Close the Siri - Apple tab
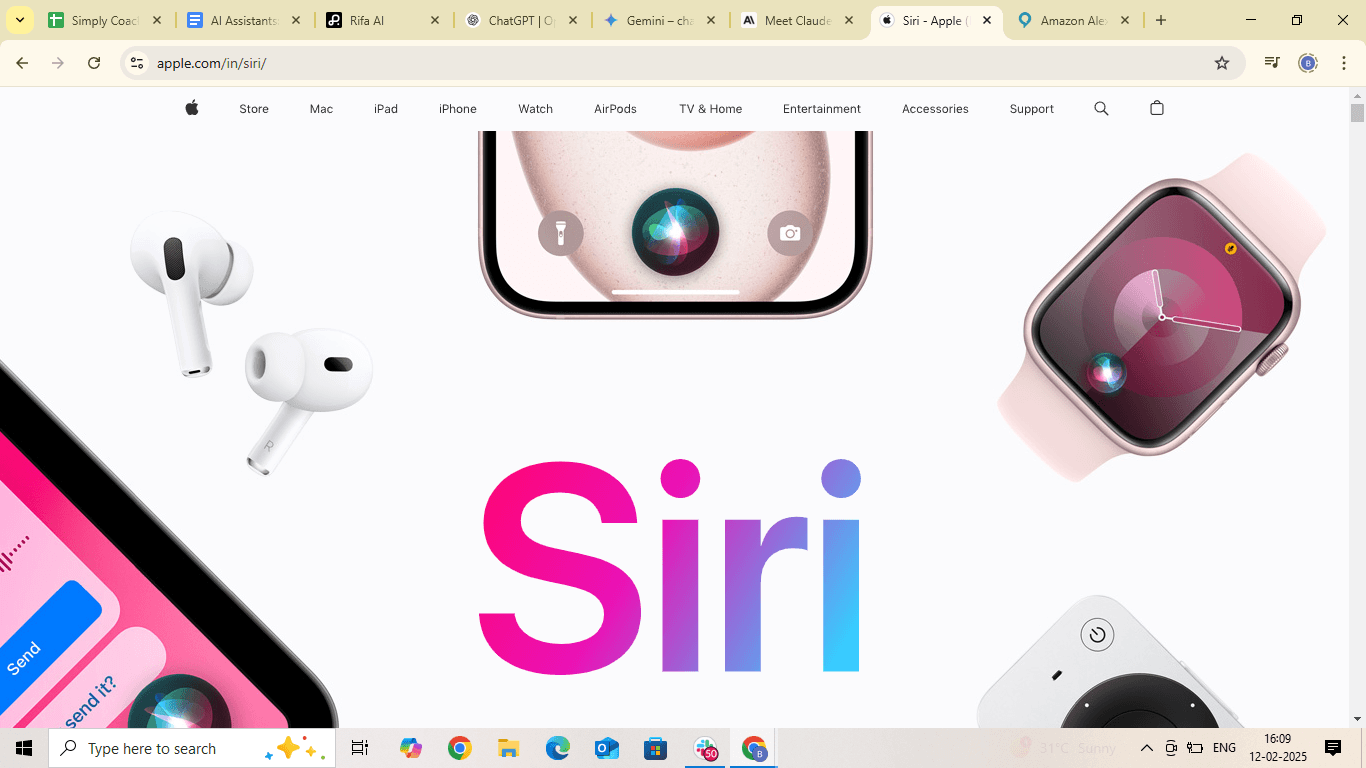1366x768 pixels. click(987, 20)
